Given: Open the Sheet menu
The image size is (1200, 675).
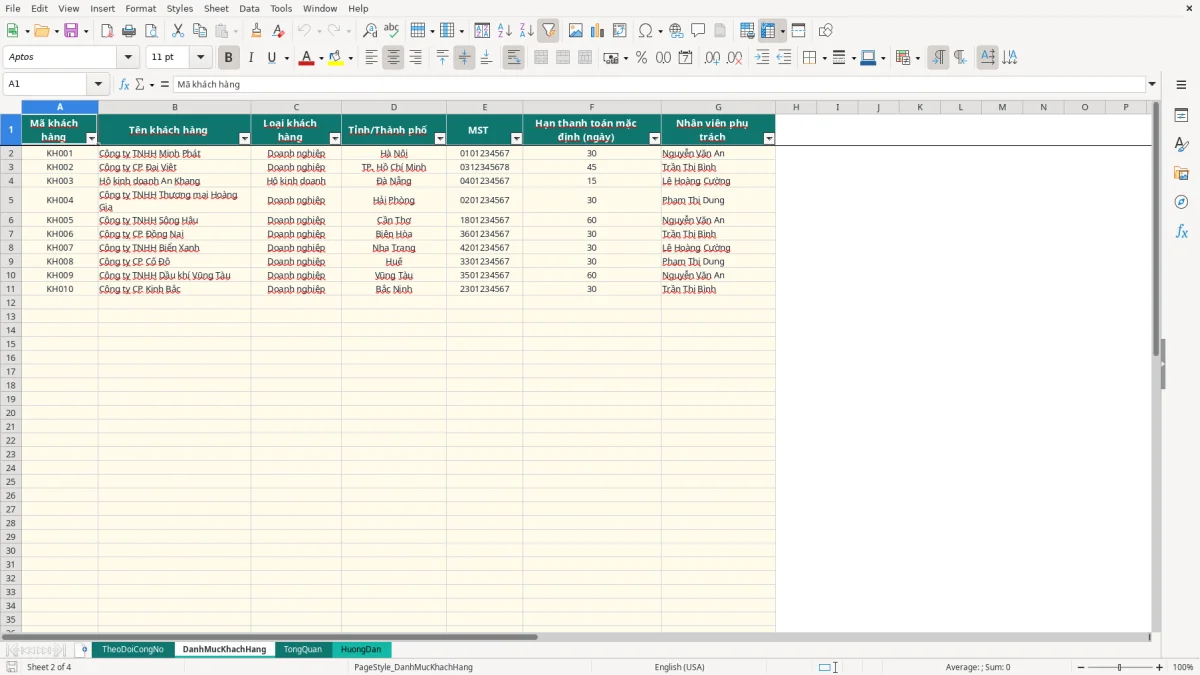Looking at the screenshot, I should pos(216,8).
